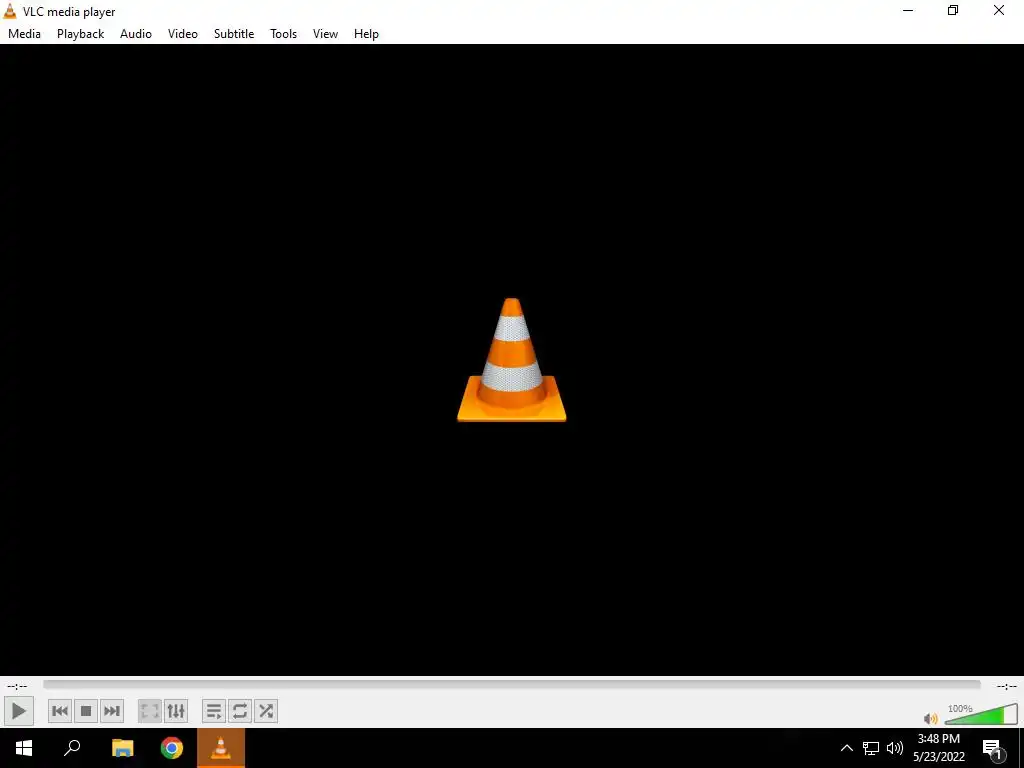The width and height of the screenshot is (1024, 768).
Task: Click VLC cone icon in title bar
Action: [x=10, y=11]
